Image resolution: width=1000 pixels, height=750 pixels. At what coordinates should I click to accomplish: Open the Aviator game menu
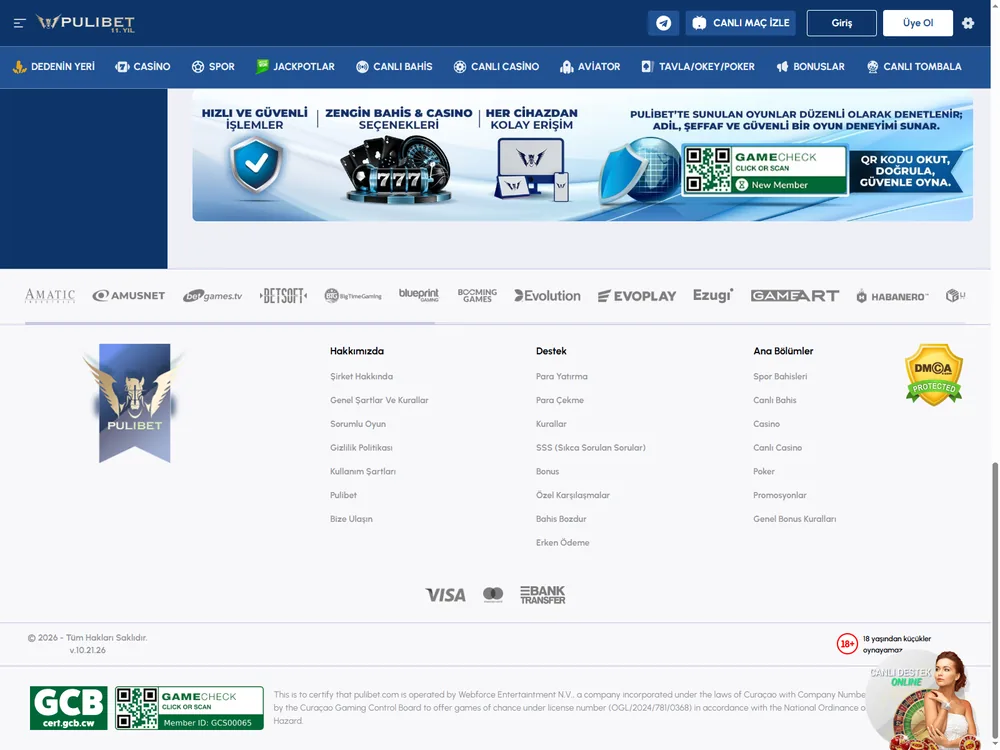click(x=590, y=66)
